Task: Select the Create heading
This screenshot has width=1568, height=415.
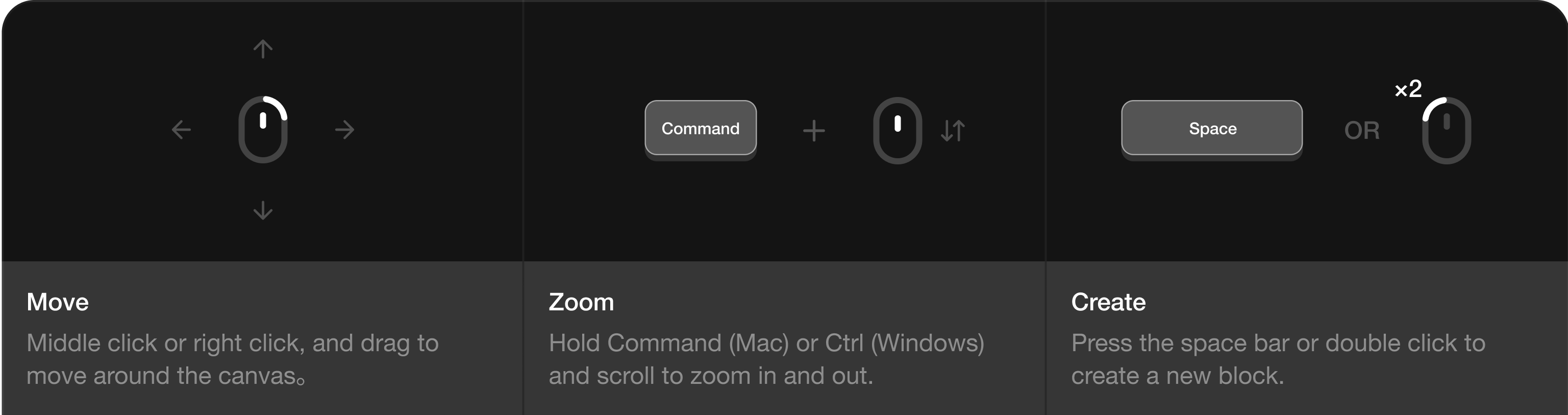Action: pyautogui.click(x=1108, y=302)
